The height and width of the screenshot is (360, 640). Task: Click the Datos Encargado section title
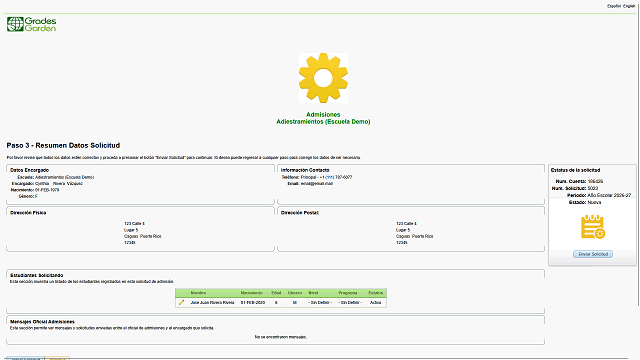pyautogui.click(x=29, y=170)
